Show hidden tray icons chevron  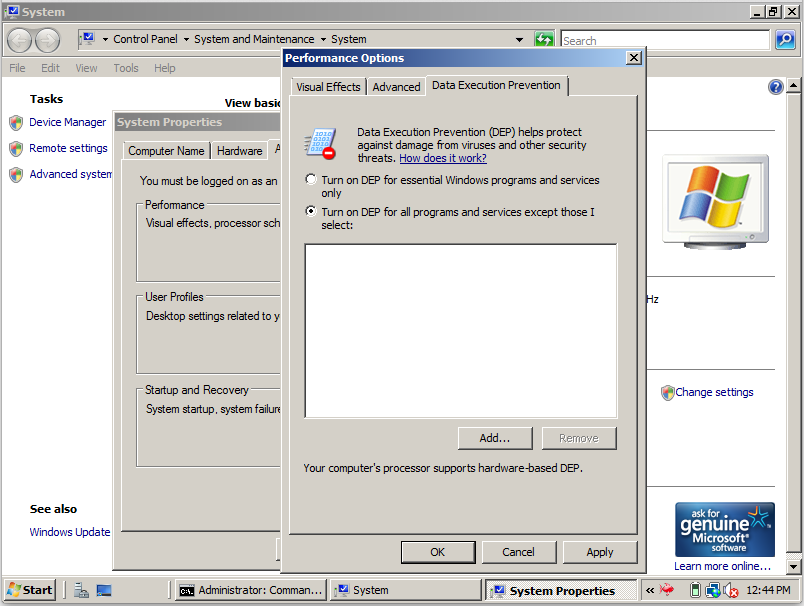650,591
